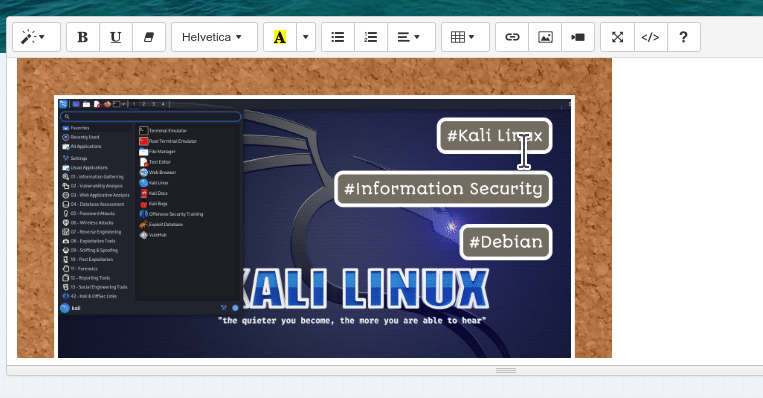This screenshot has width=763, height=398.
Task: Click Terminal Emulator entry in Kali screenshot
Action: [x=163, y=130]
